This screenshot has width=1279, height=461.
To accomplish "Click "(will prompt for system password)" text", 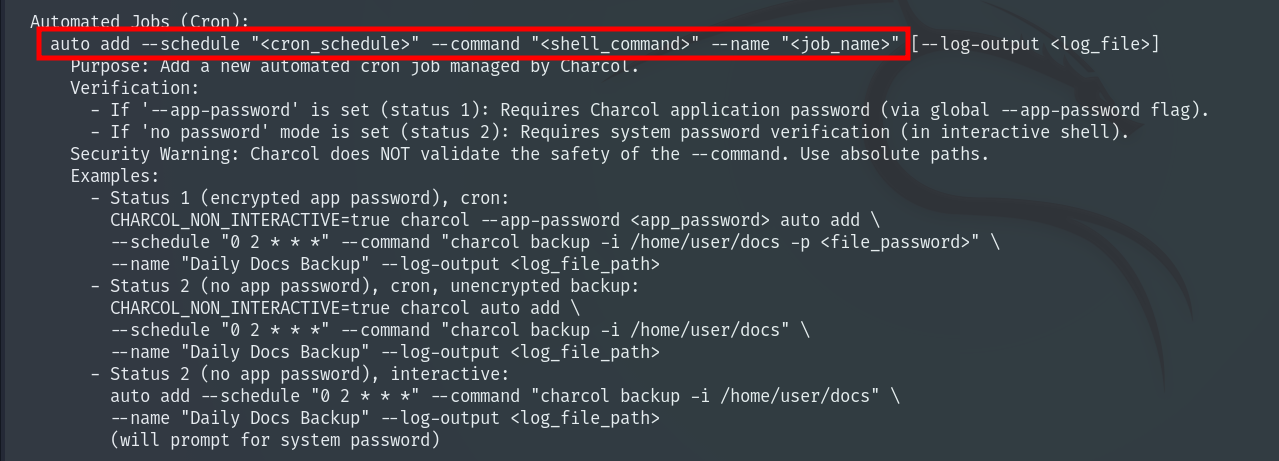I will (x=274, y=440).
